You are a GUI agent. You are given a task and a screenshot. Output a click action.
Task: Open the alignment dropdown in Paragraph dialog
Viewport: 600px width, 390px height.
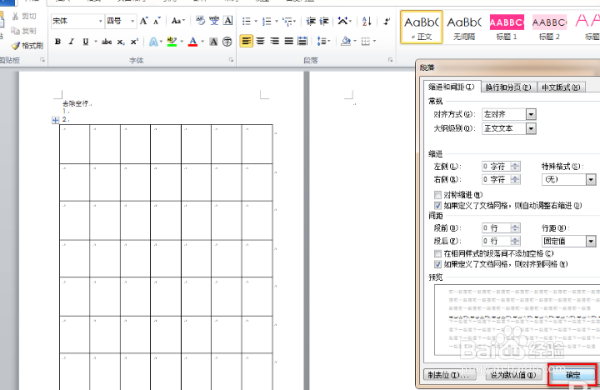click(531, 114)
